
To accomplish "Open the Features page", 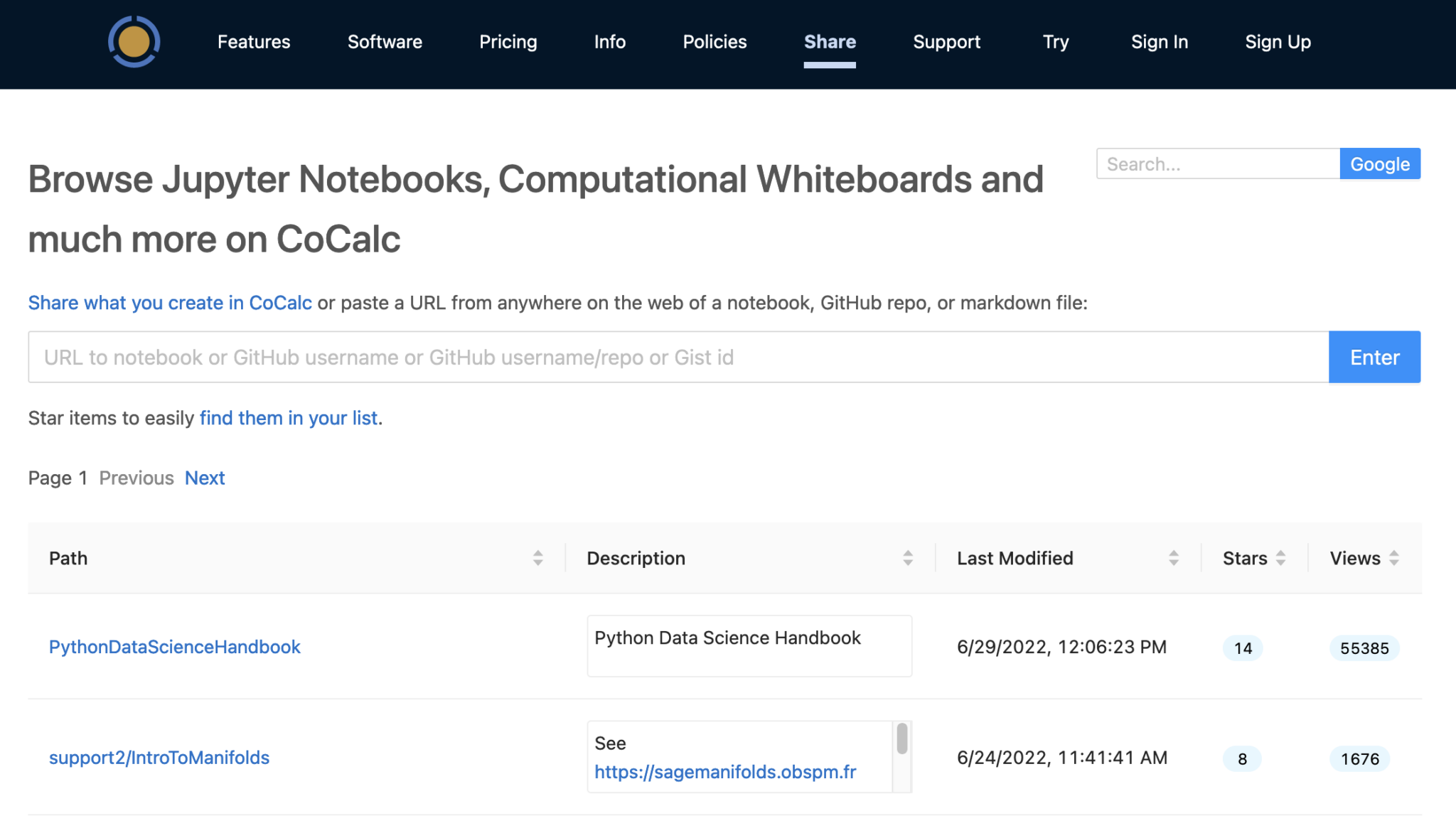I will point(253,43).
